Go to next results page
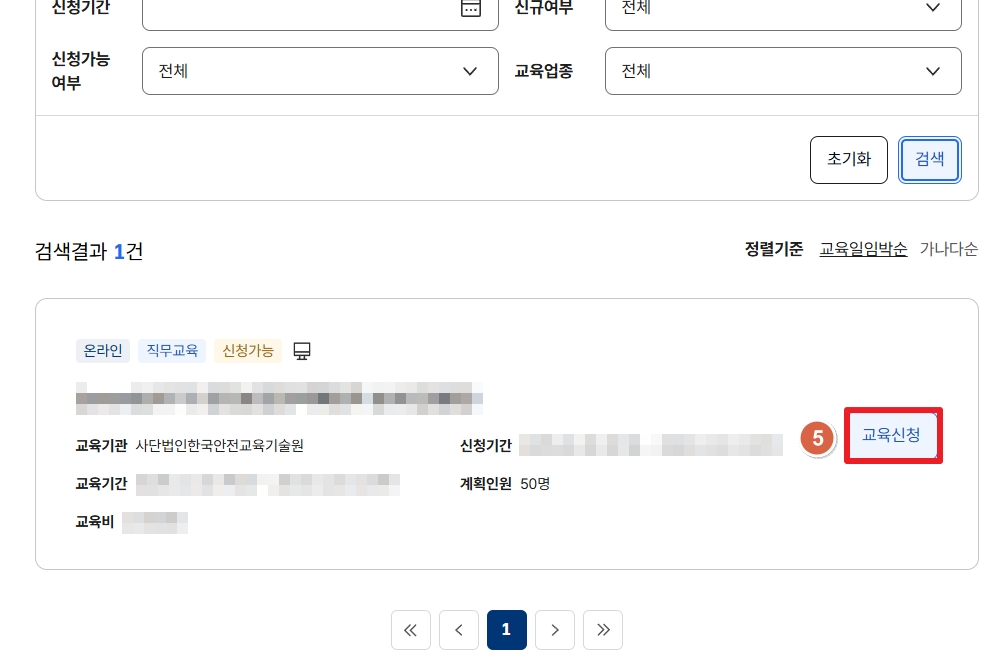Screen dimensions: 987x657 tap(554, 629)
